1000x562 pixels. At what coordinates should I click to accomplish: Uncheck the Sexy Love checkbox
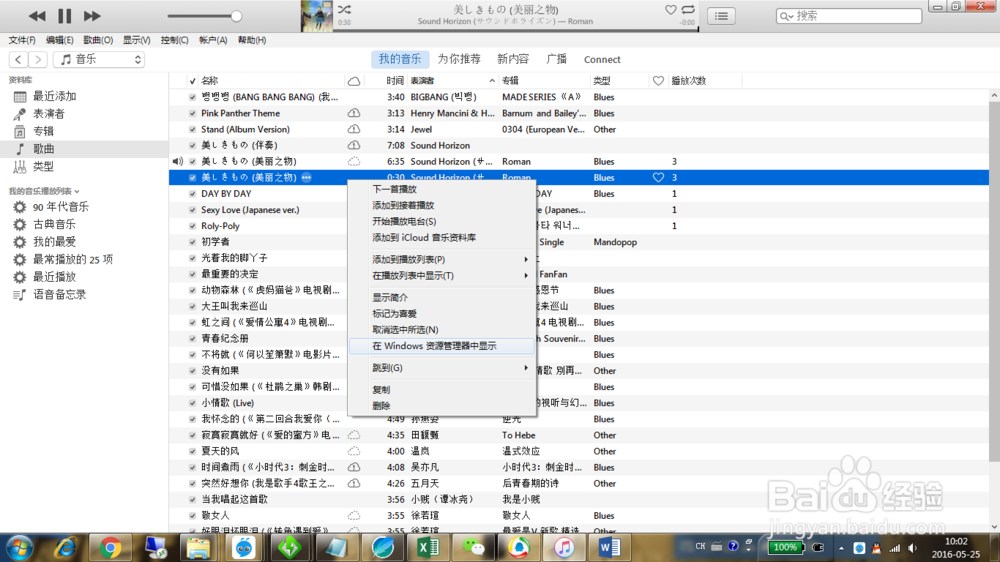(193, 210)
